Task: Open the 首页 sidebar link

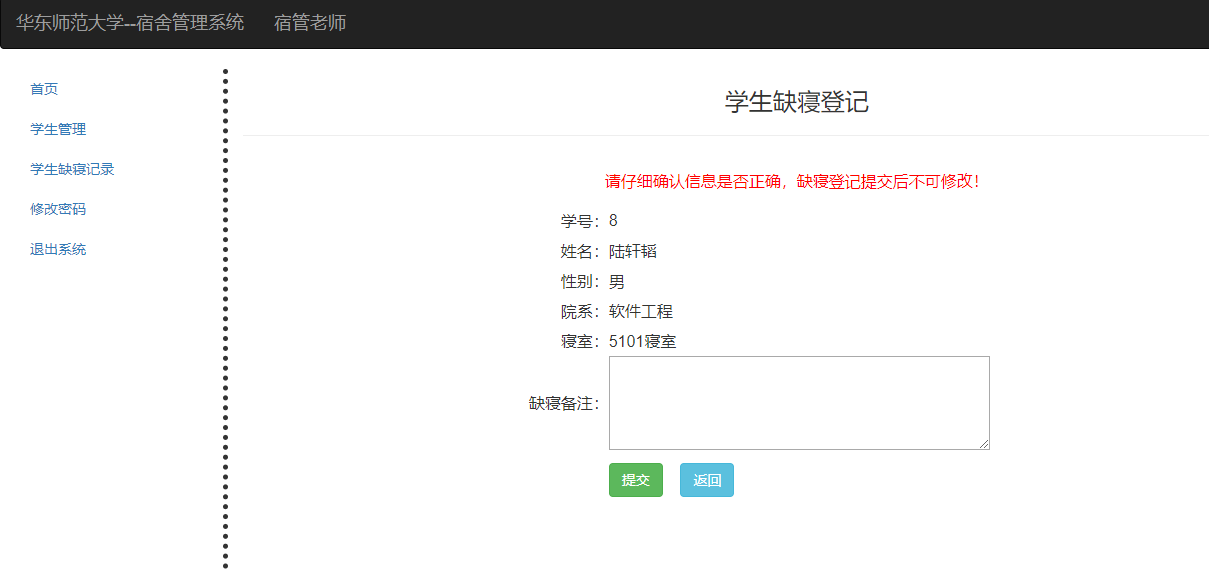Action: coord(44,89)
